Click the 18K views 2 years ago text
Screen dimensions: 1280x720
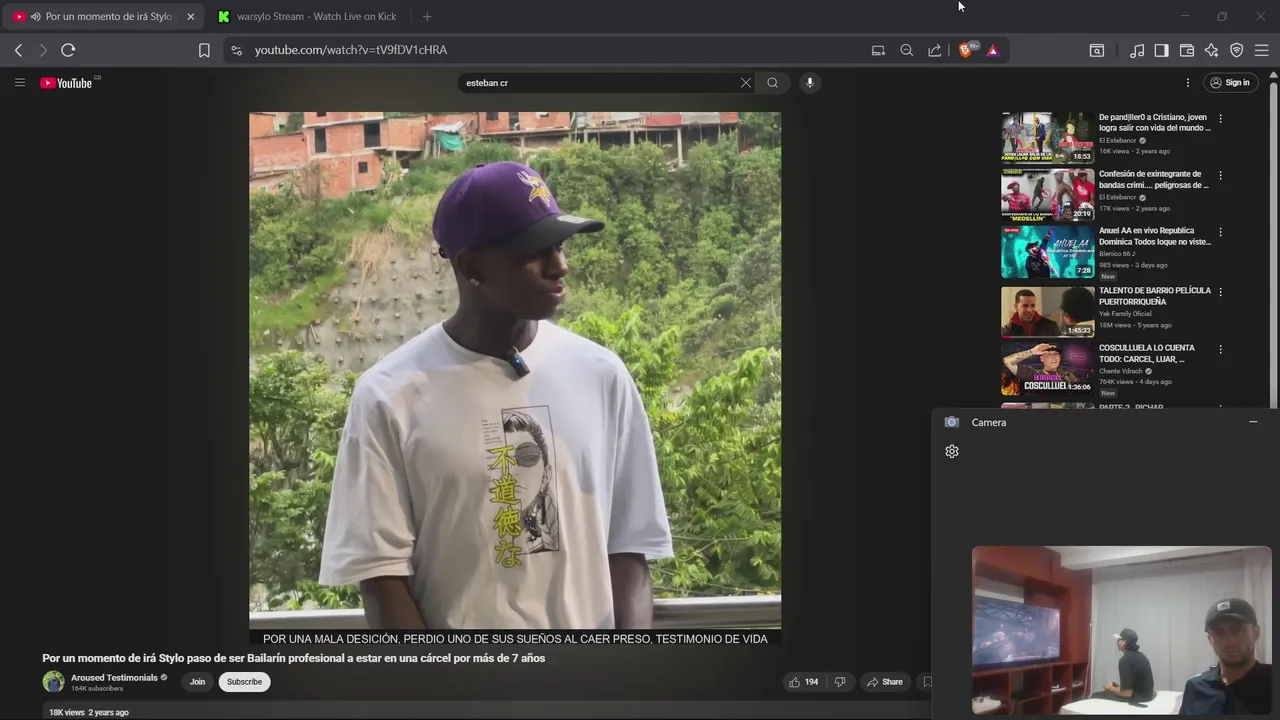(x=89, y=712)
